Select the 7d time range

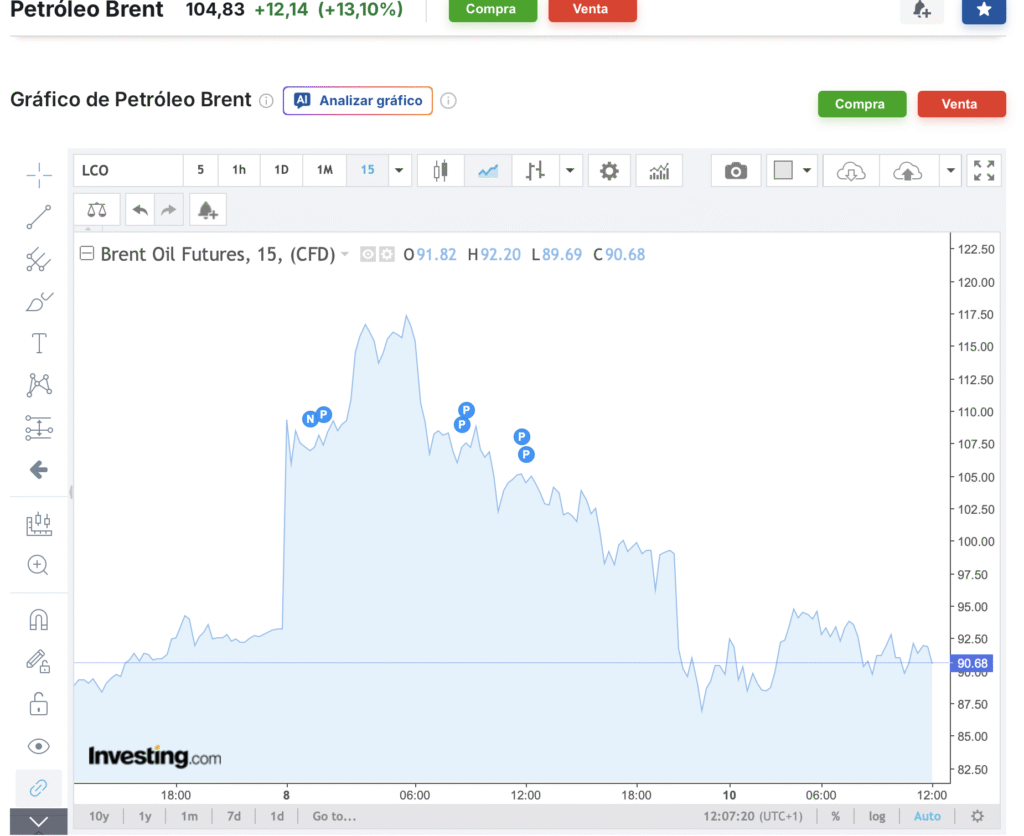click(x=233, y=816)
